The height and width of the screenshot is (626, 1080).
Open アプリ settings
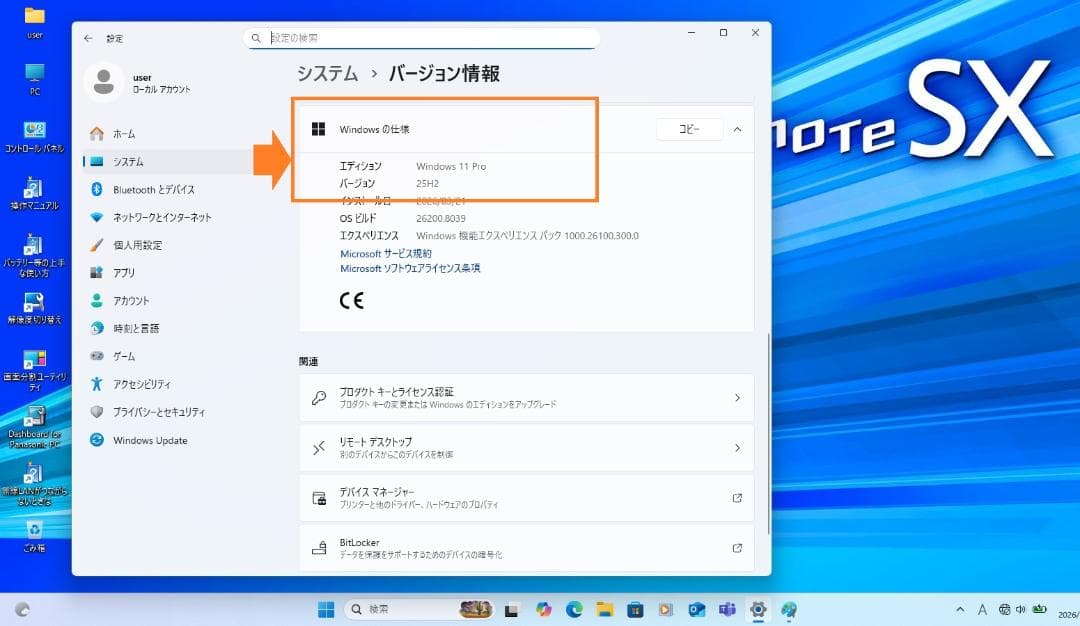pyautogui.click(x=169, y=273)
